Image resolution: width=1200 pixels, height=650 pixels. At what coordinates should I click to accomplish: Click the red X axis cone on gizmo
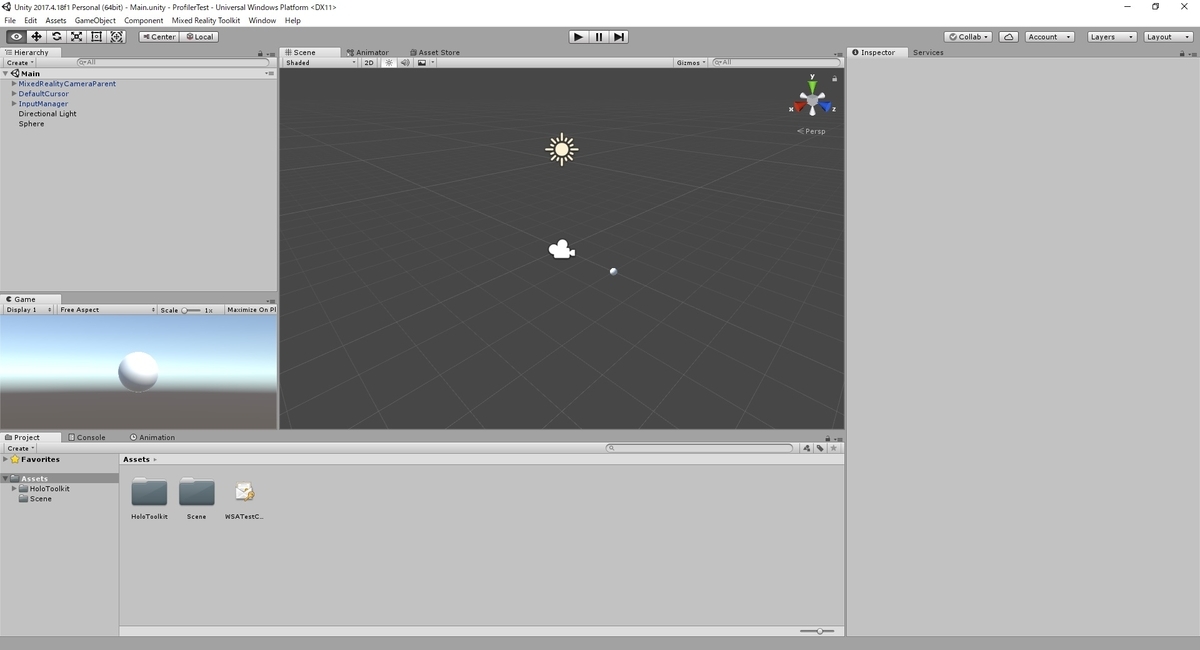pyautogui.click(x=799, y=106)
